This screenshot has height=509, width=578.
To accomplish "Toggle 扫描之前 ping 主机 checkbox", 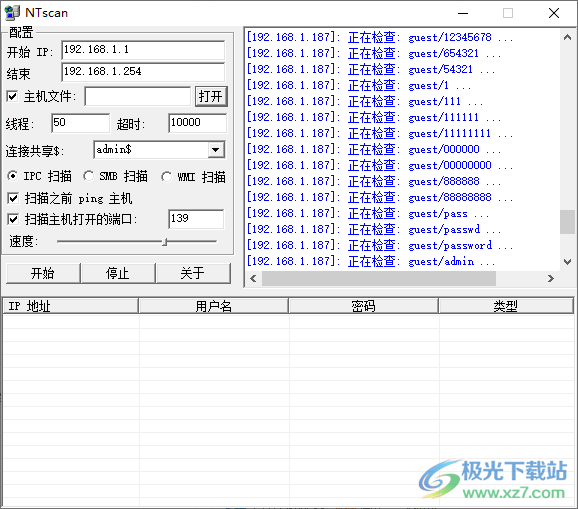I will click(x=13, y=199).
